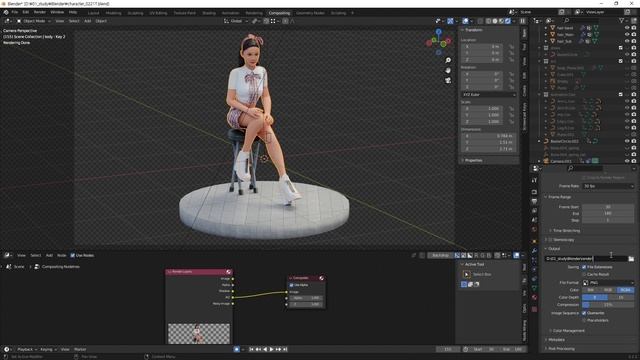Click the lock icon beside Location X
Image resolution: width=640 pixels, height=360 pixels.
(x=511, y=47)
